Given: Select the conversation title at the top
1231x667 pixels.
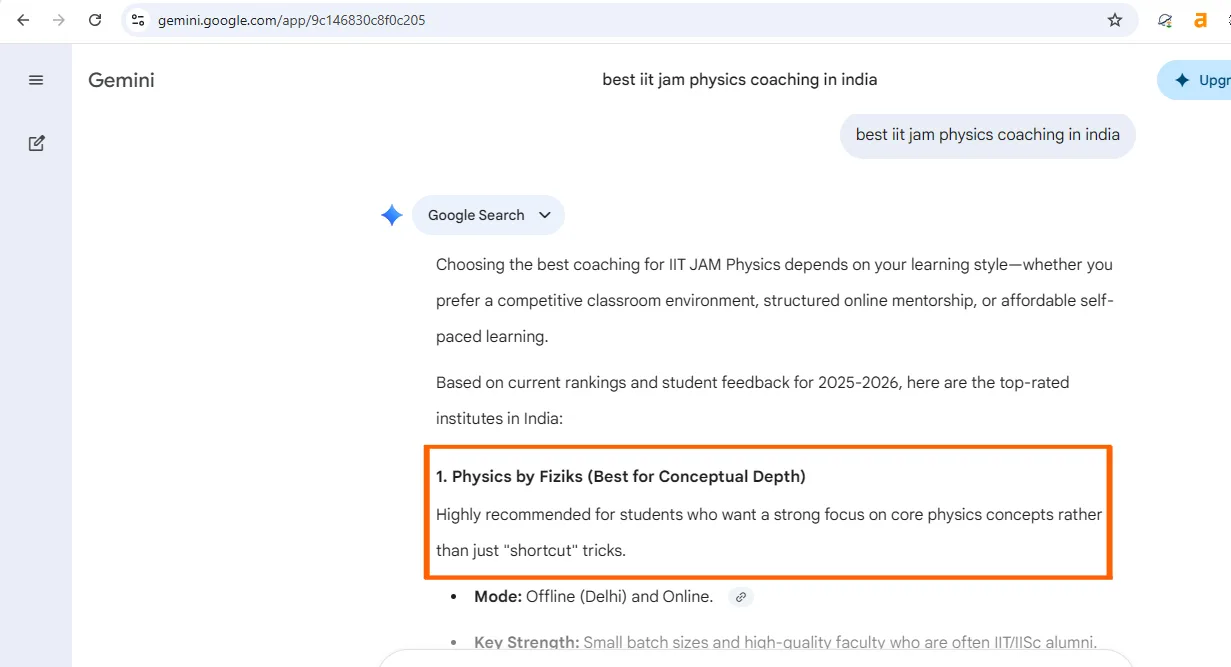Looking at the screenshot, I should pos(740,80).
